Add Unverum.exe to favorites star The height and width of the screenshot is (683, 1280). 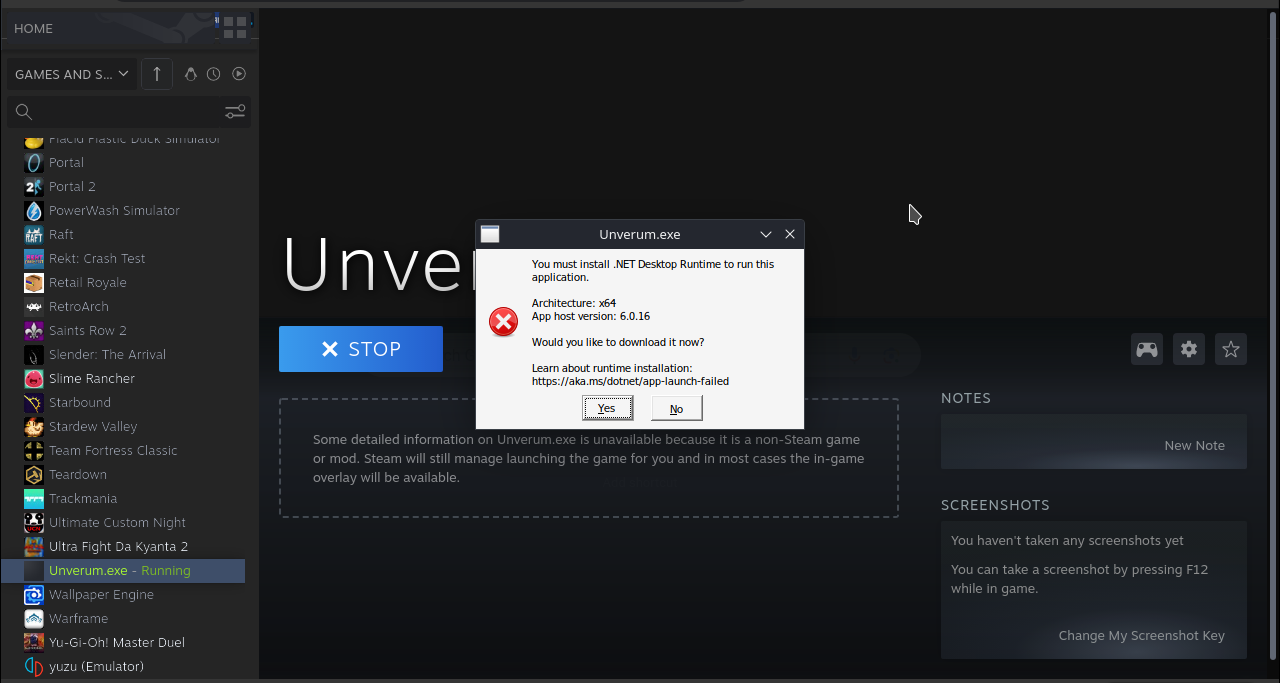1231,349
